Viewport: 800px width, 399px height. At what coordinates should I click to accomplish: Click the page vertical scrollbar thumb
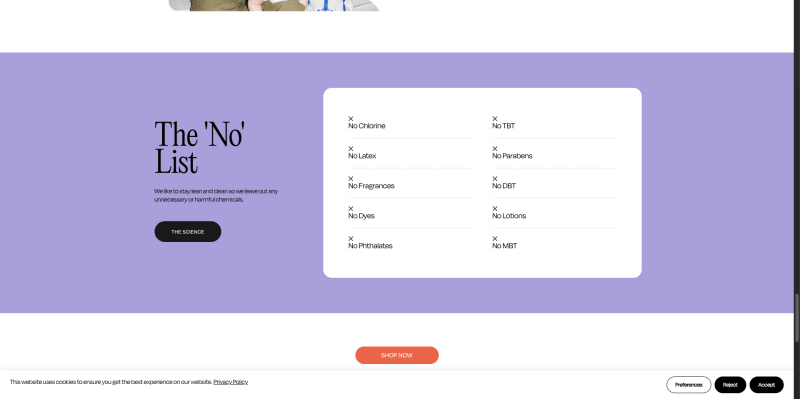797,318
